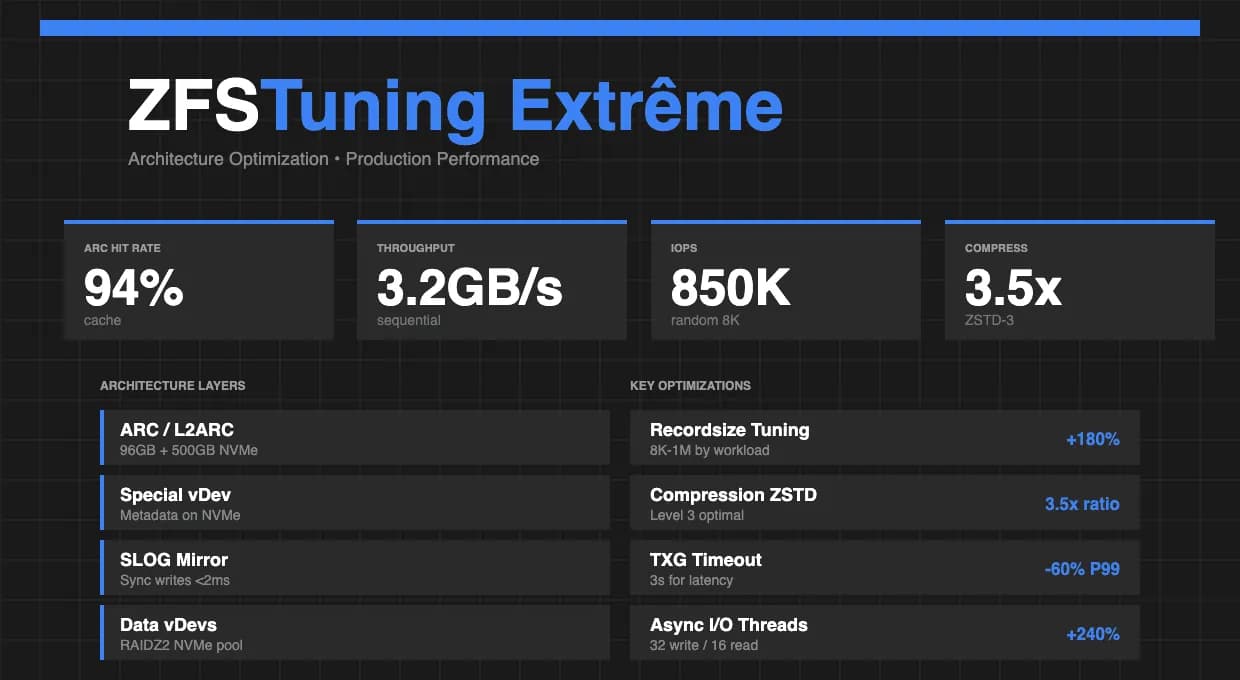This screenshot has height=680, width=1240.
Task: Toggle the TXG Timeout optimization
Action: (885, 567)
